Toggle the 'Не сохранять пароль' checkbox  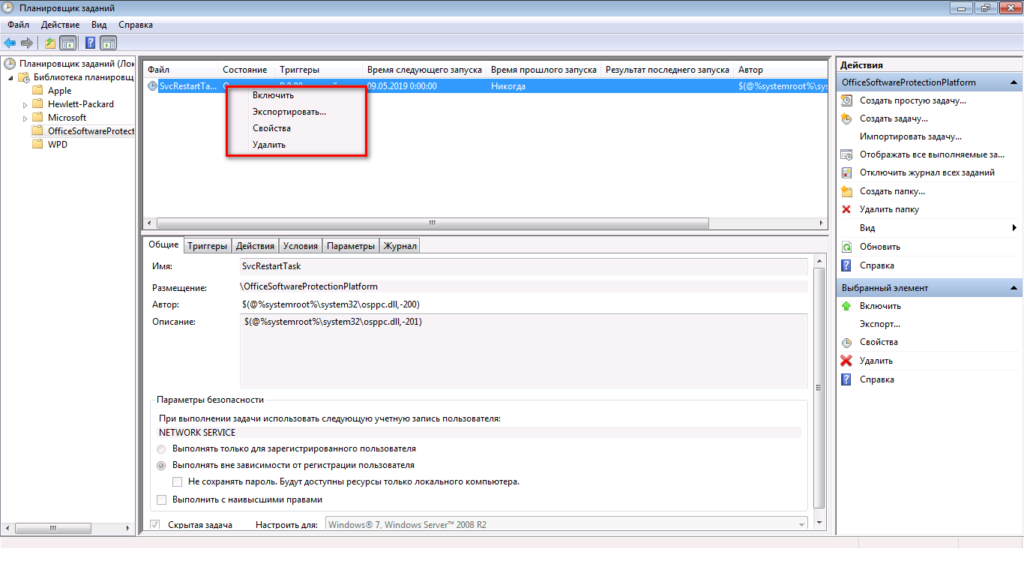(178, 482)
